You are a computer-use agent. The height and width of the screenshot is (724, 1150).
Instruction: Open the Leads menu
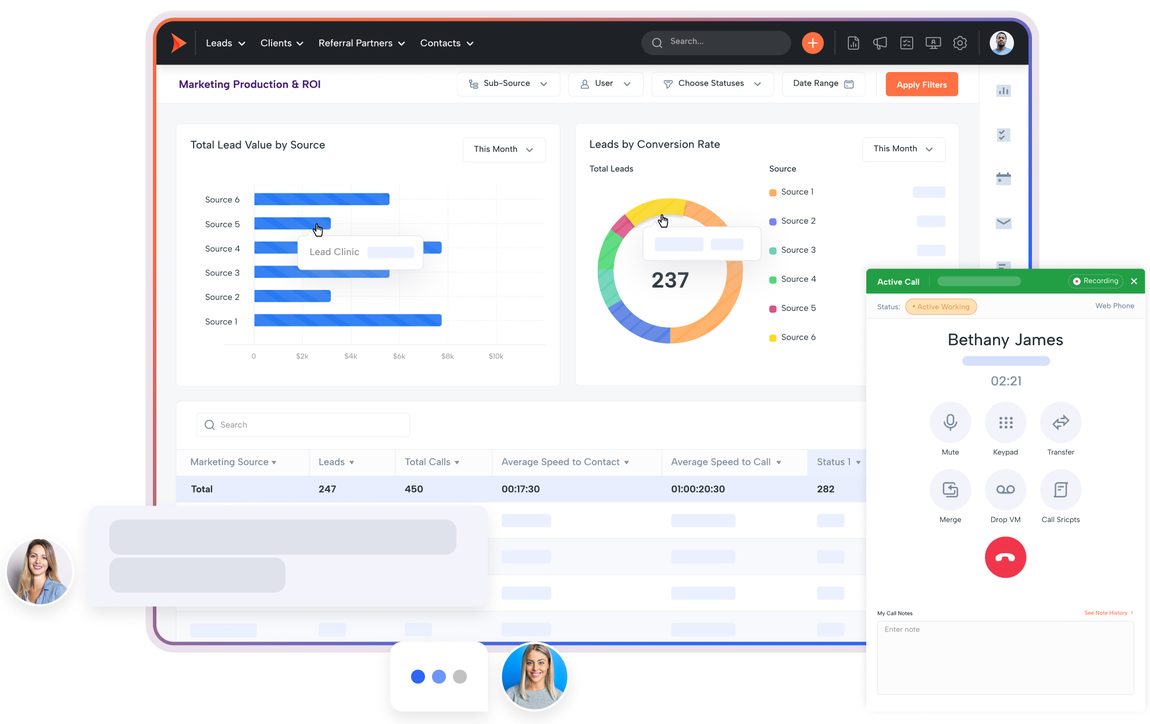pos(225,43)
